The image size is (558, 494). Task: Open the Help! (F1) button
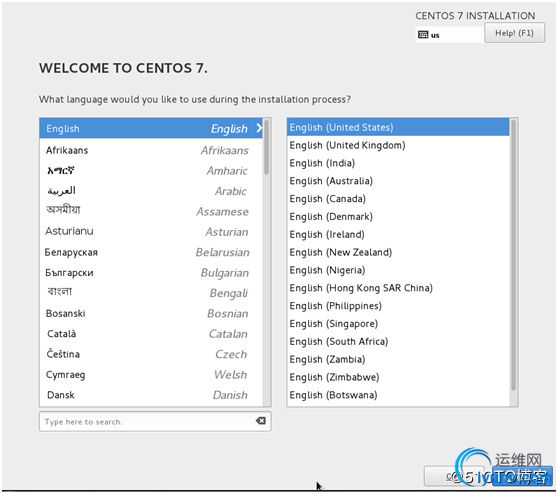tap(514, 33)
